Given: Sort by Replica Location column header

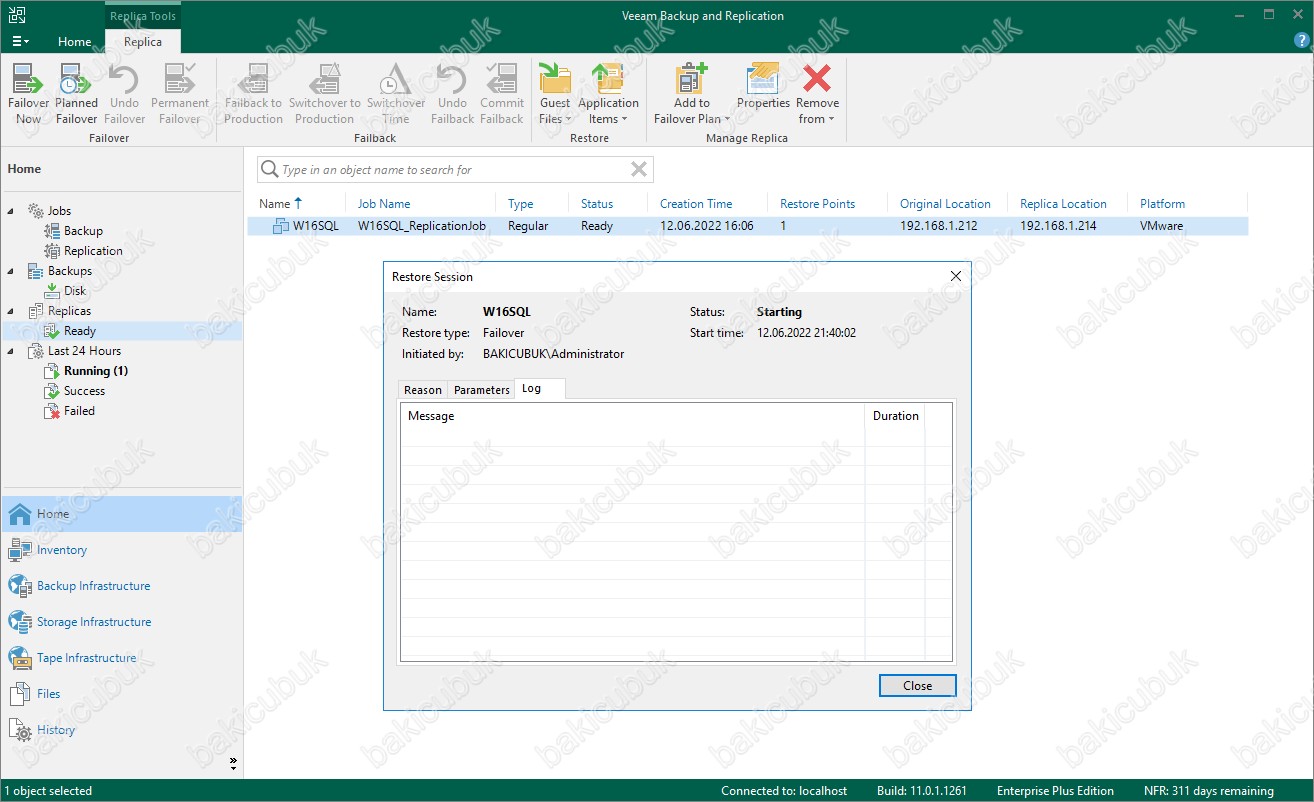Looking at the screenshot, I should pos(1063,204).
